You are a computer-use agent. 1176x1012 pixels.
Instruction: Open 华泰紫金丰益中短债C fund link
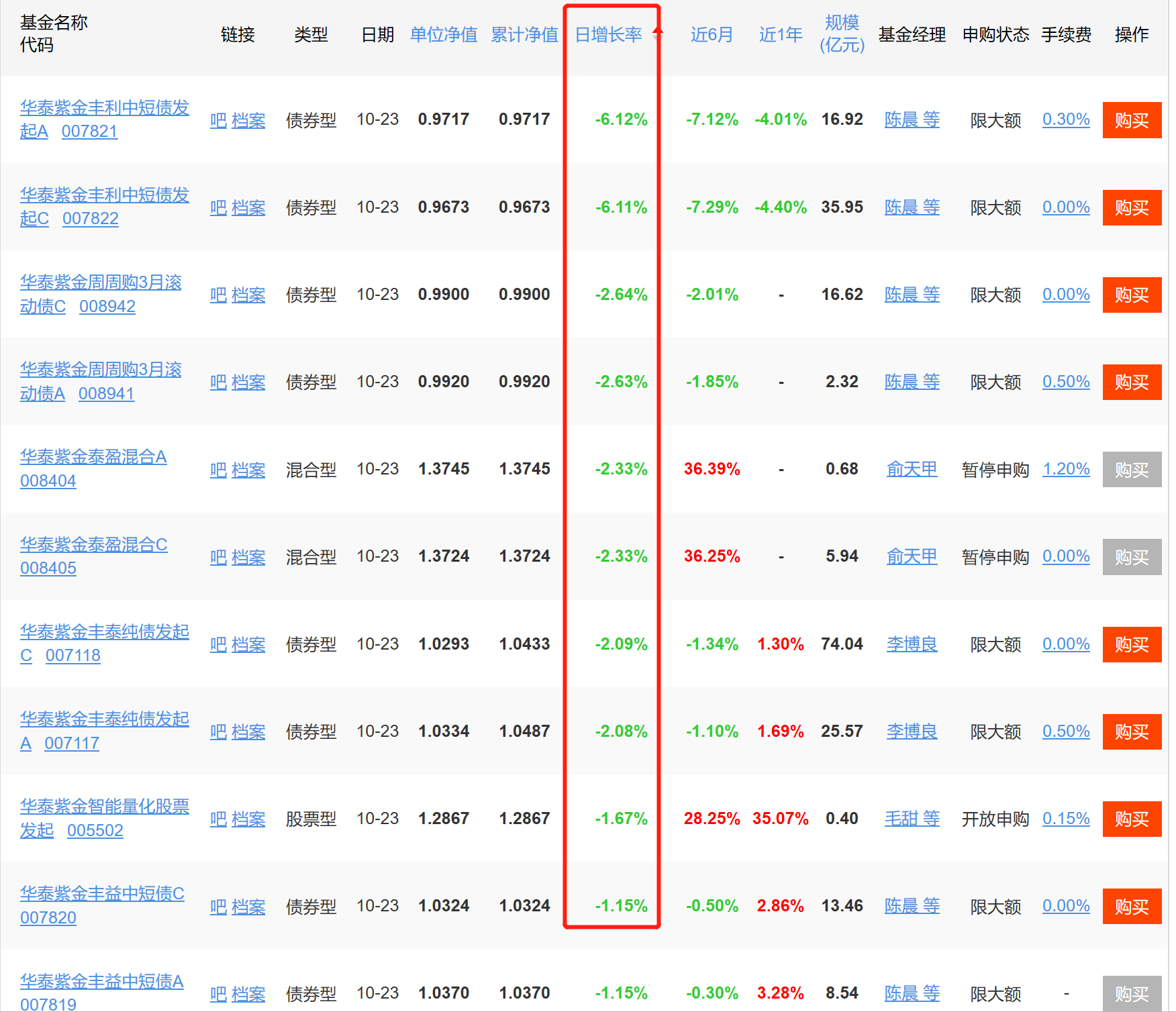pyautogui.click(x=102, y=893)
